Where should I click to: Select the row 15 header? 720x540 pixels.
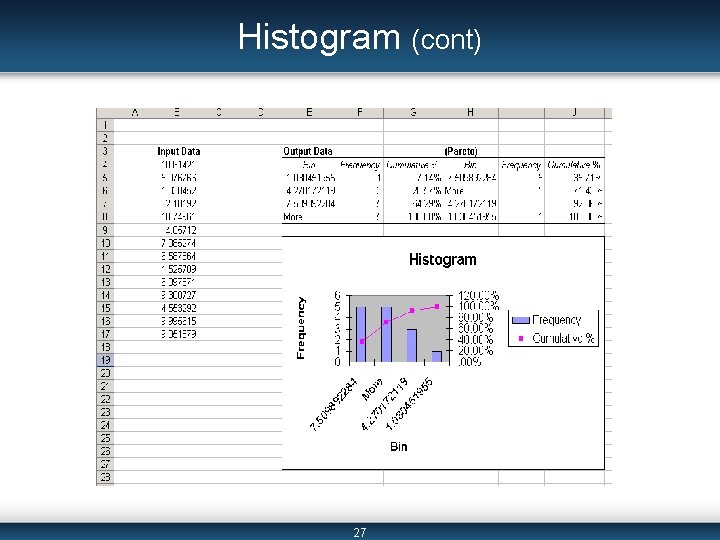point(105,308)
